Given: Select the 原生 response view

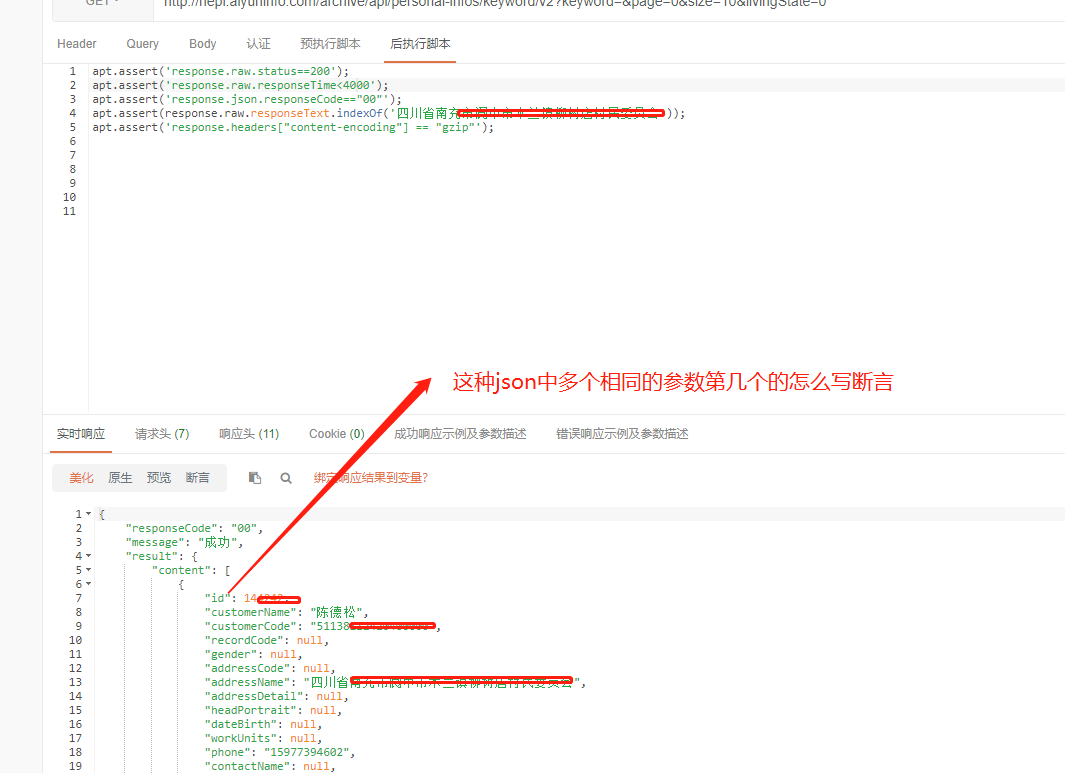Looking at the screenshot, I should pos(120,478).
